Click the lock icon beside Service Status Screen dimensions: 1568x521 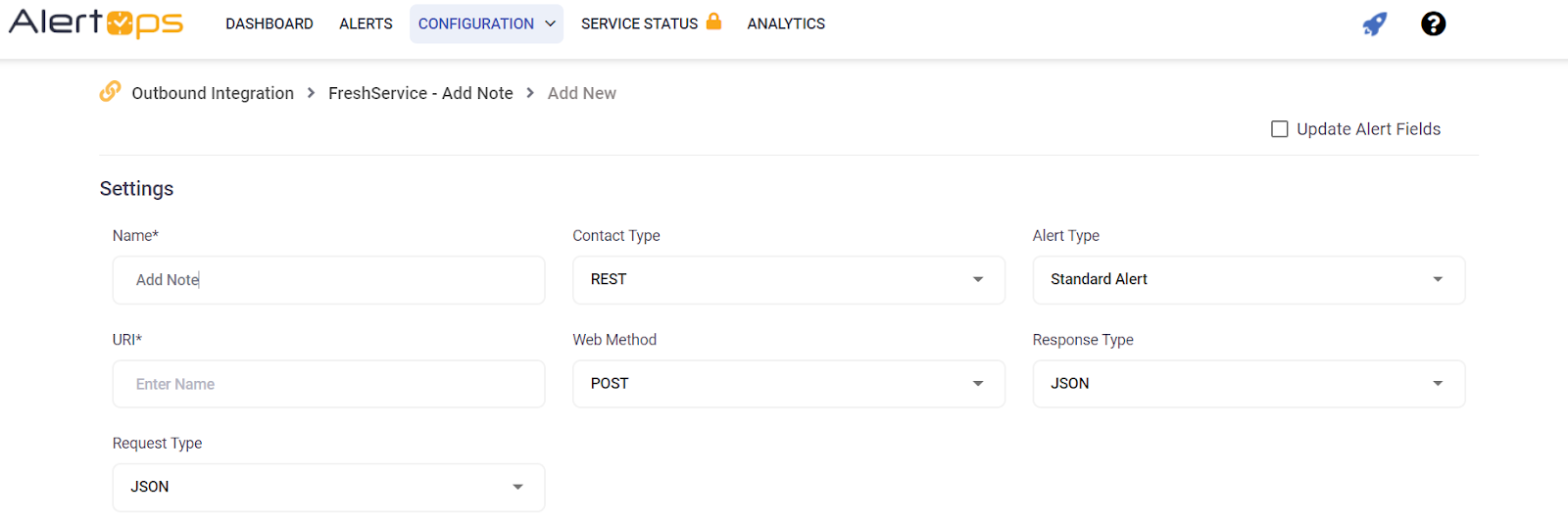point(713,22)
